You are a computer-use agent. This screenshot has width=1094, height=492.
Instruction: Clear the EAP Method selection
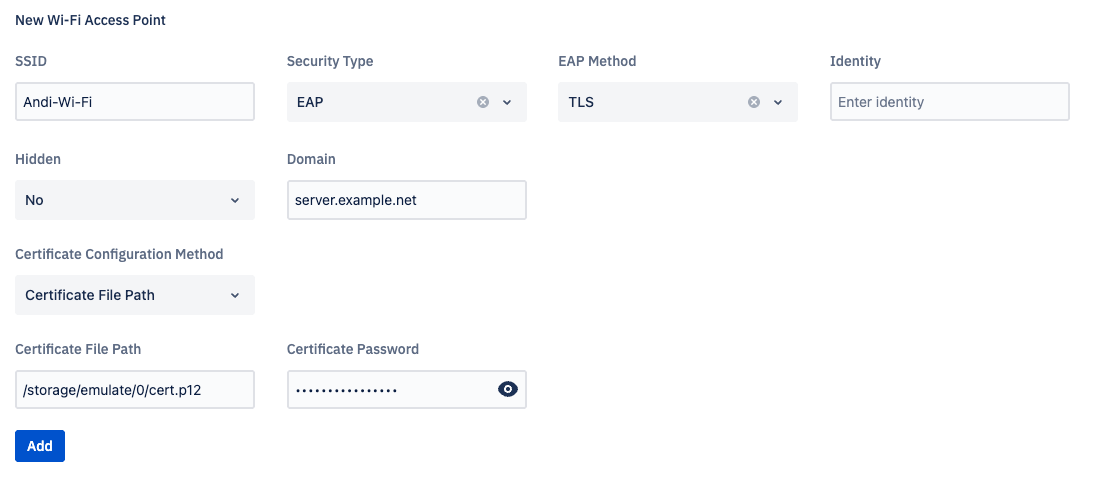pos(754,102)
